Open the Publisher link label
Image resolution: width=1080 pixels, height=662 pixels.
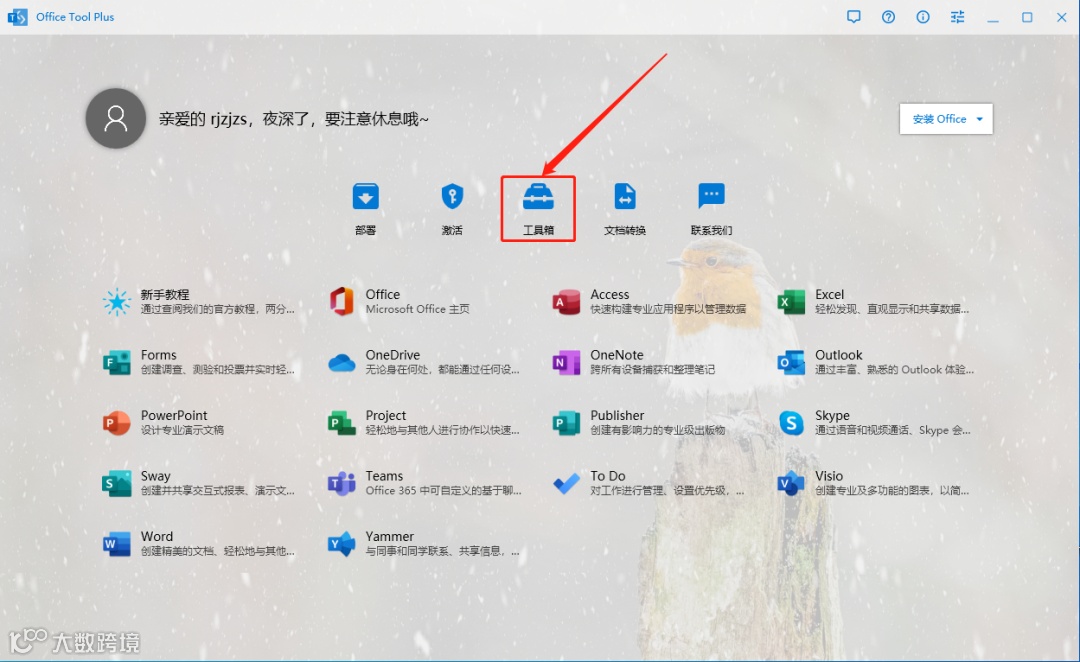coord(617,415)
